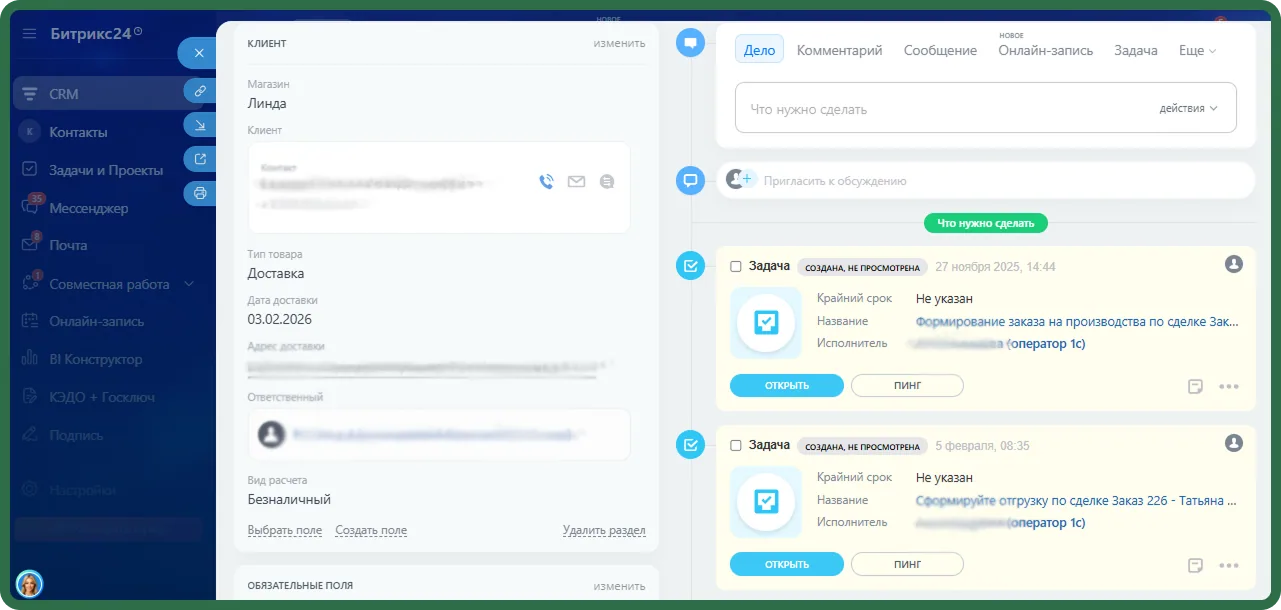The width and height of the screenshot is (1281, 610).
Task: Copy the deal link using the chain icon
Action: coord(200,91)
